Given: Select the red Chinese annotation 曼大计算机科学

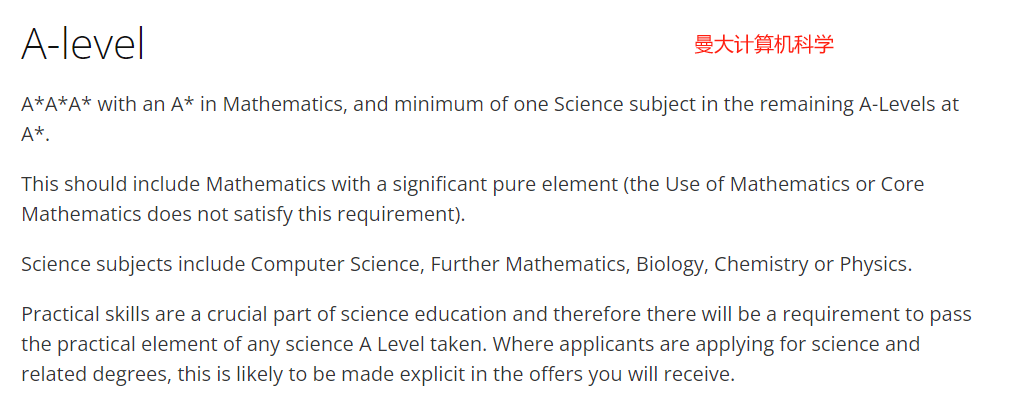Looking at the screenshot, I should (x=764, y=45).
